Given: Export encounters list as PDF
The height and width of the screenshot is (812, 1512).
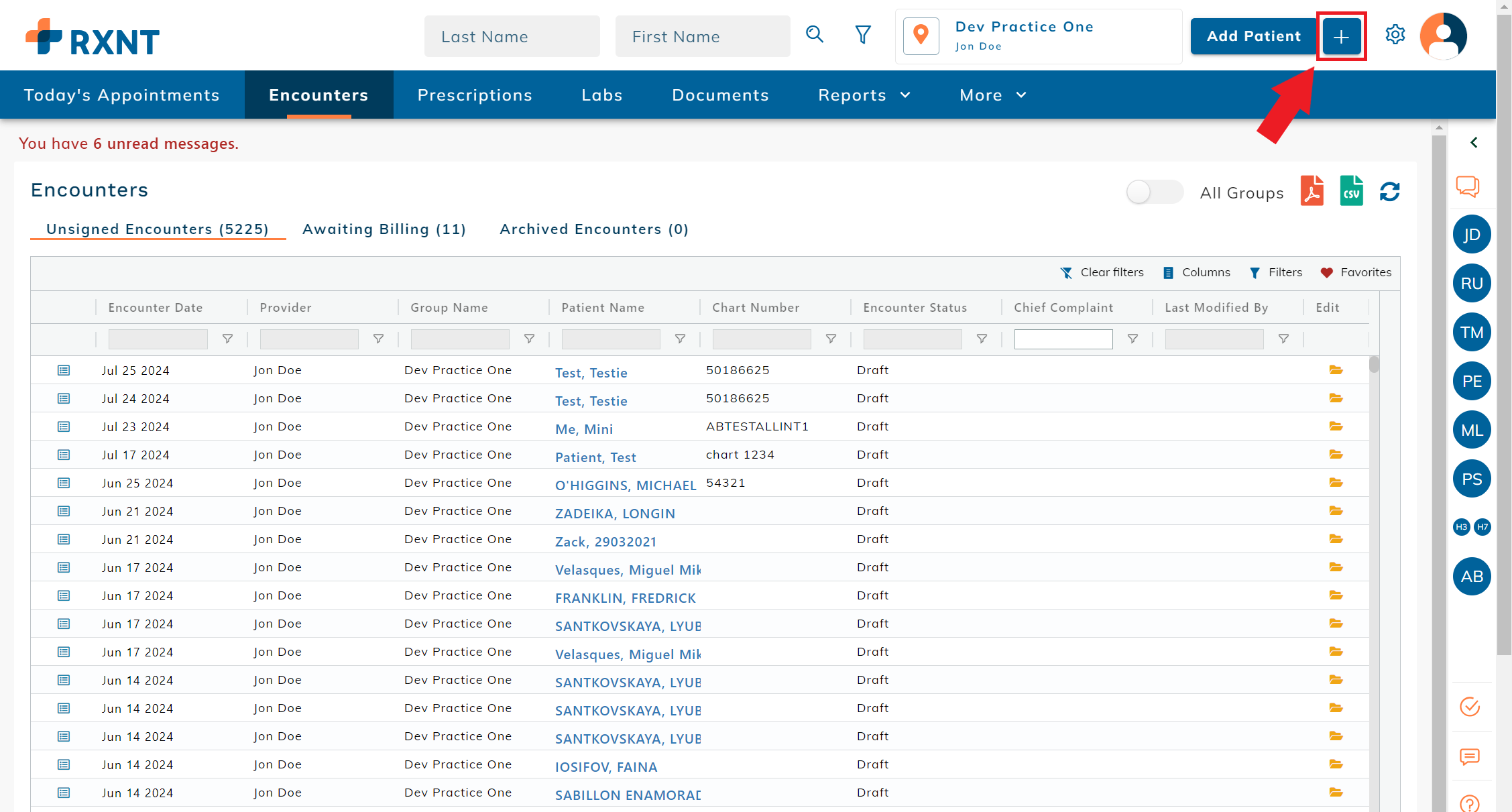Looking at the screenshot, I should pyautogui.click(x=1312, y=190).
